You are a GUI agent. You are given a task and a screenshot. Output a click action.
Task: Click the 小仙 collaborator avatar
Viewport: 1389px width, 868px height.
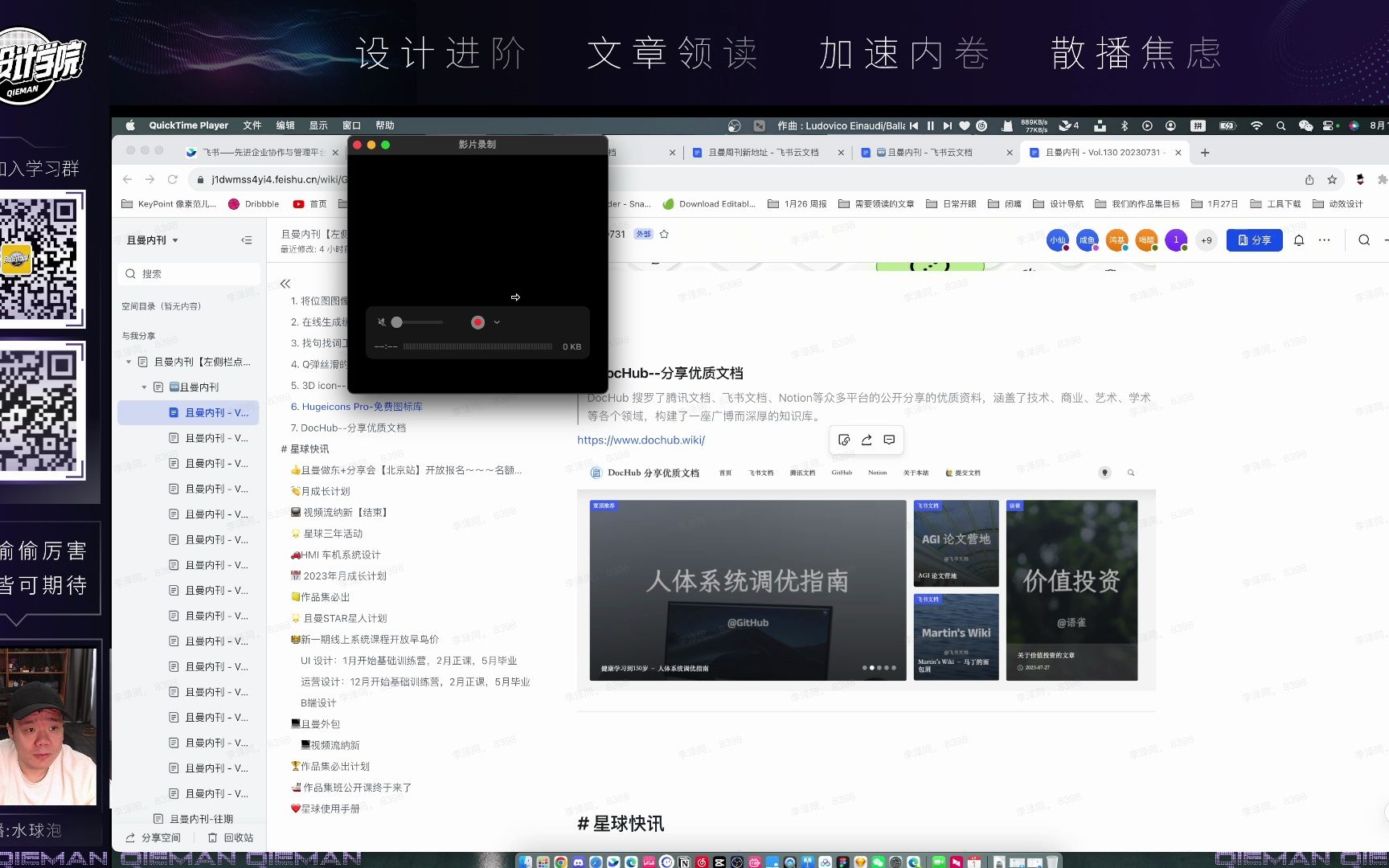pyautogui.click(x=1057, y=240)
